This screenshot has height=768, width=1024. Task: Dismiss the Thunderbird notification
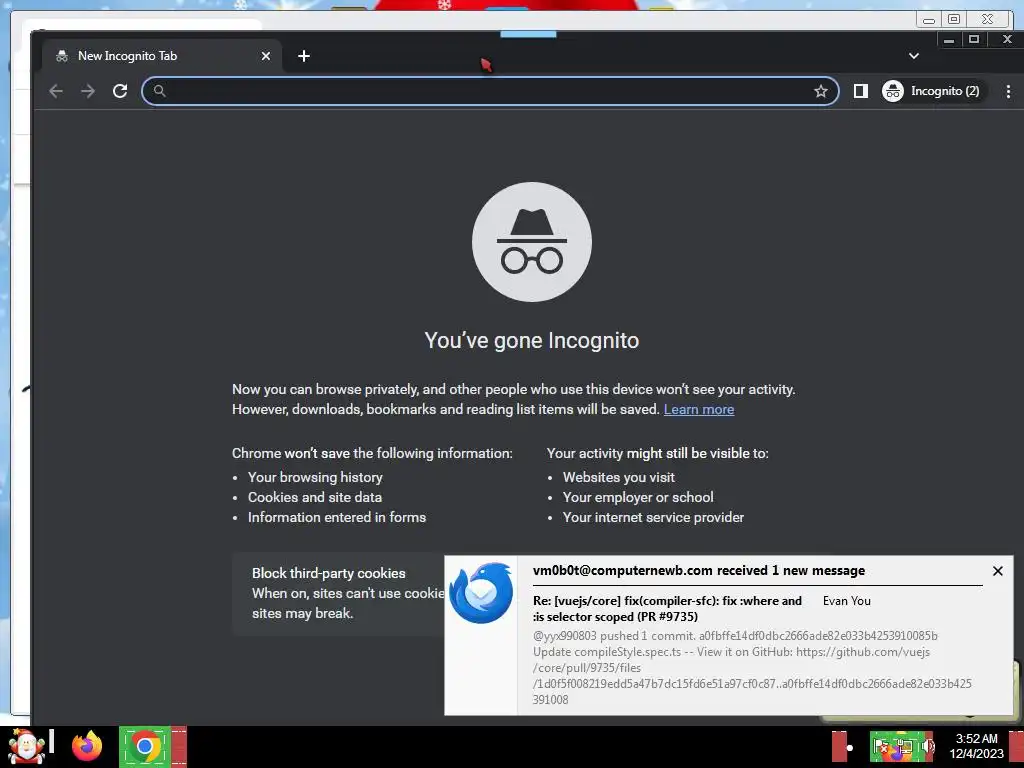coord(997,571)
